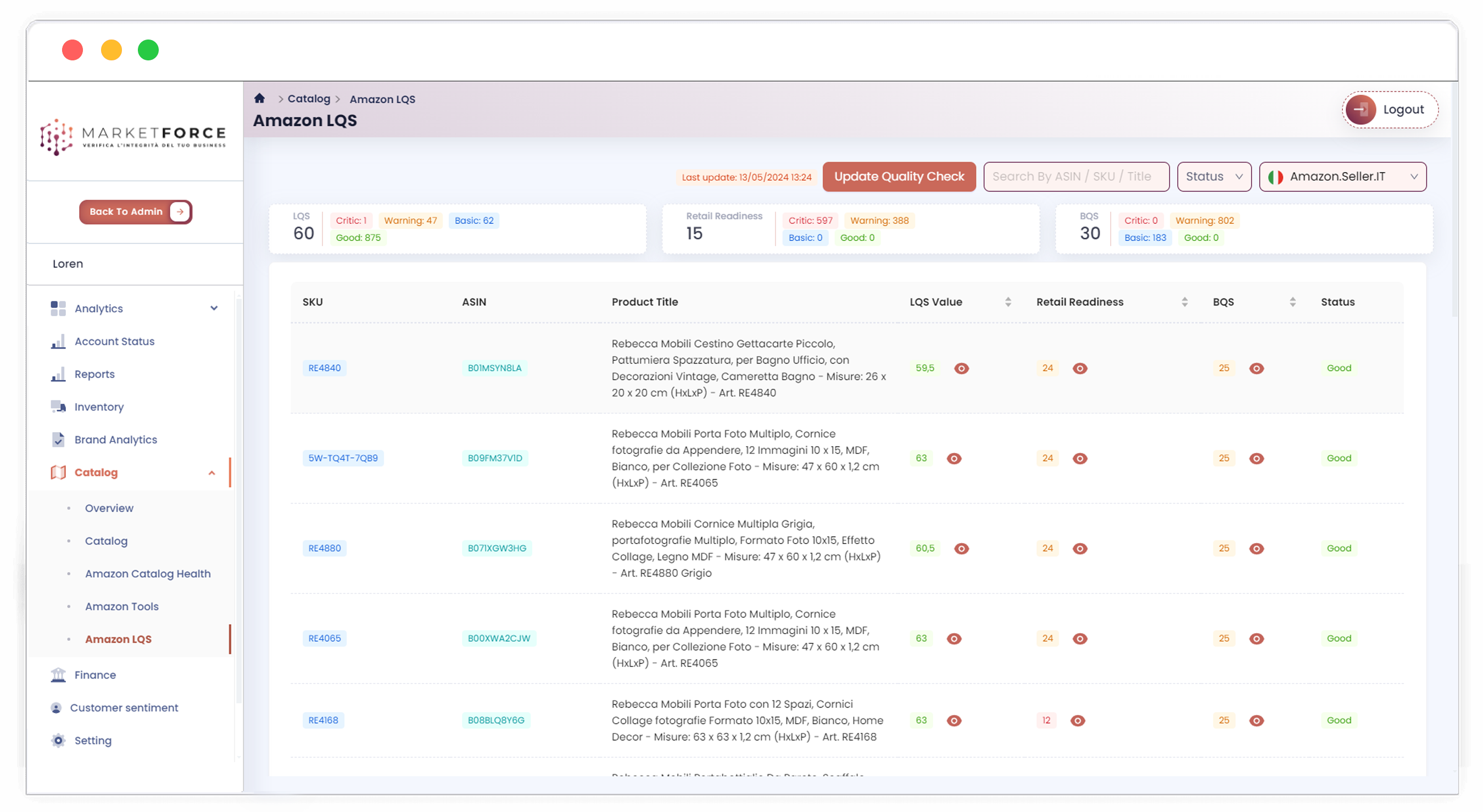Click the Account Status chart icon

click(58, 341)
